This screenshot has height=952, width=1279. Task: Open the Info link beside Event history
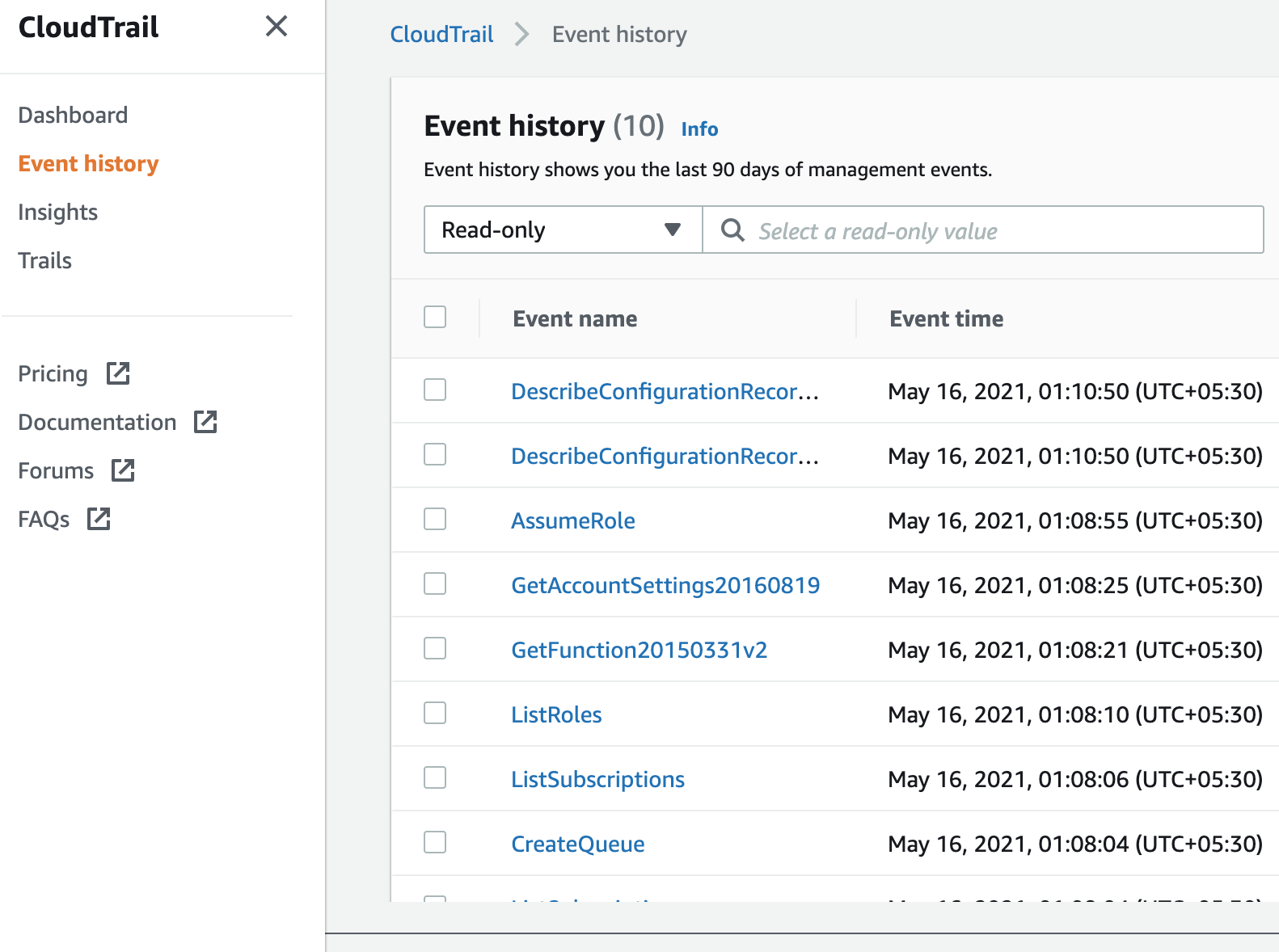click(x=699, y=129)
